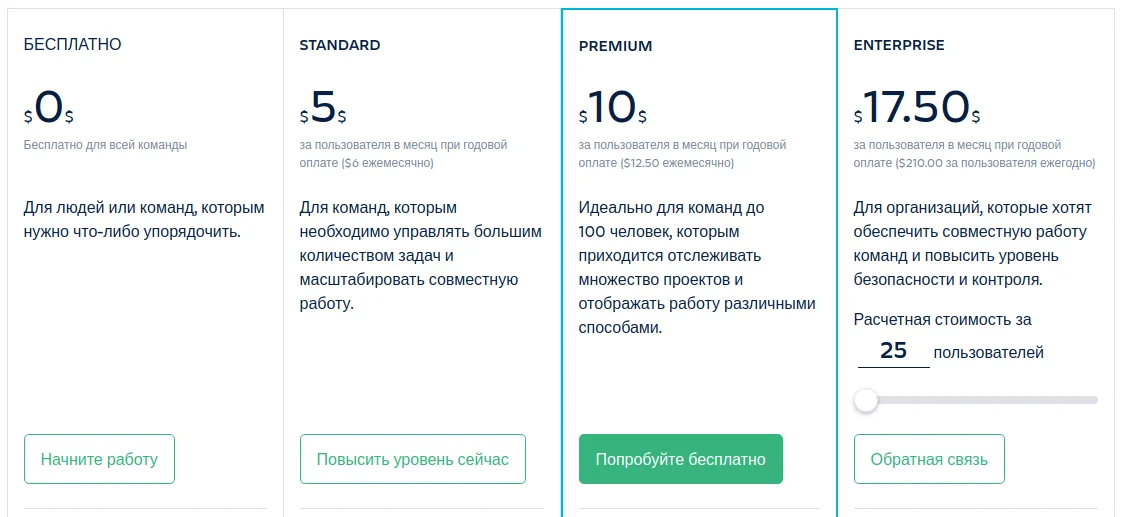Image resolution: width=1122 pixels, height=517 pixels.
Task: Open Обратная связь for Enterprise plan
Action: (x=929, y=459)
